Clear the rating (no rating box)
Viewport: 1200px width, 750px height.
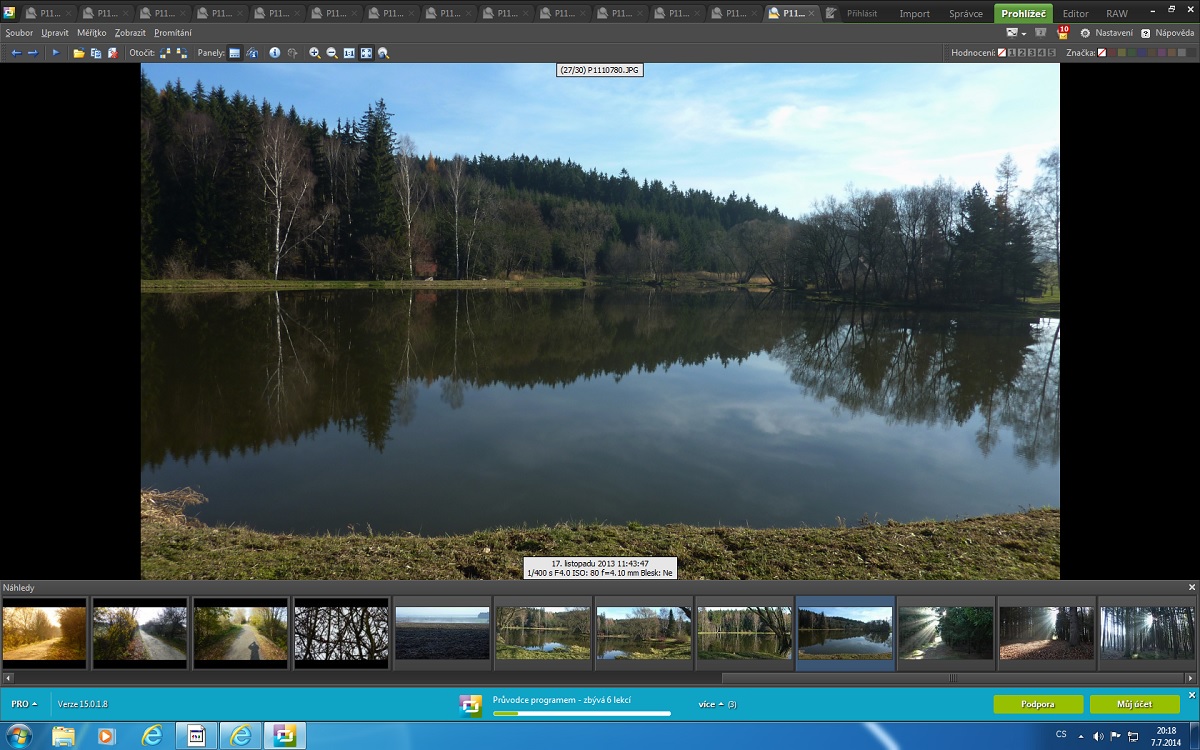(1002, 53)
